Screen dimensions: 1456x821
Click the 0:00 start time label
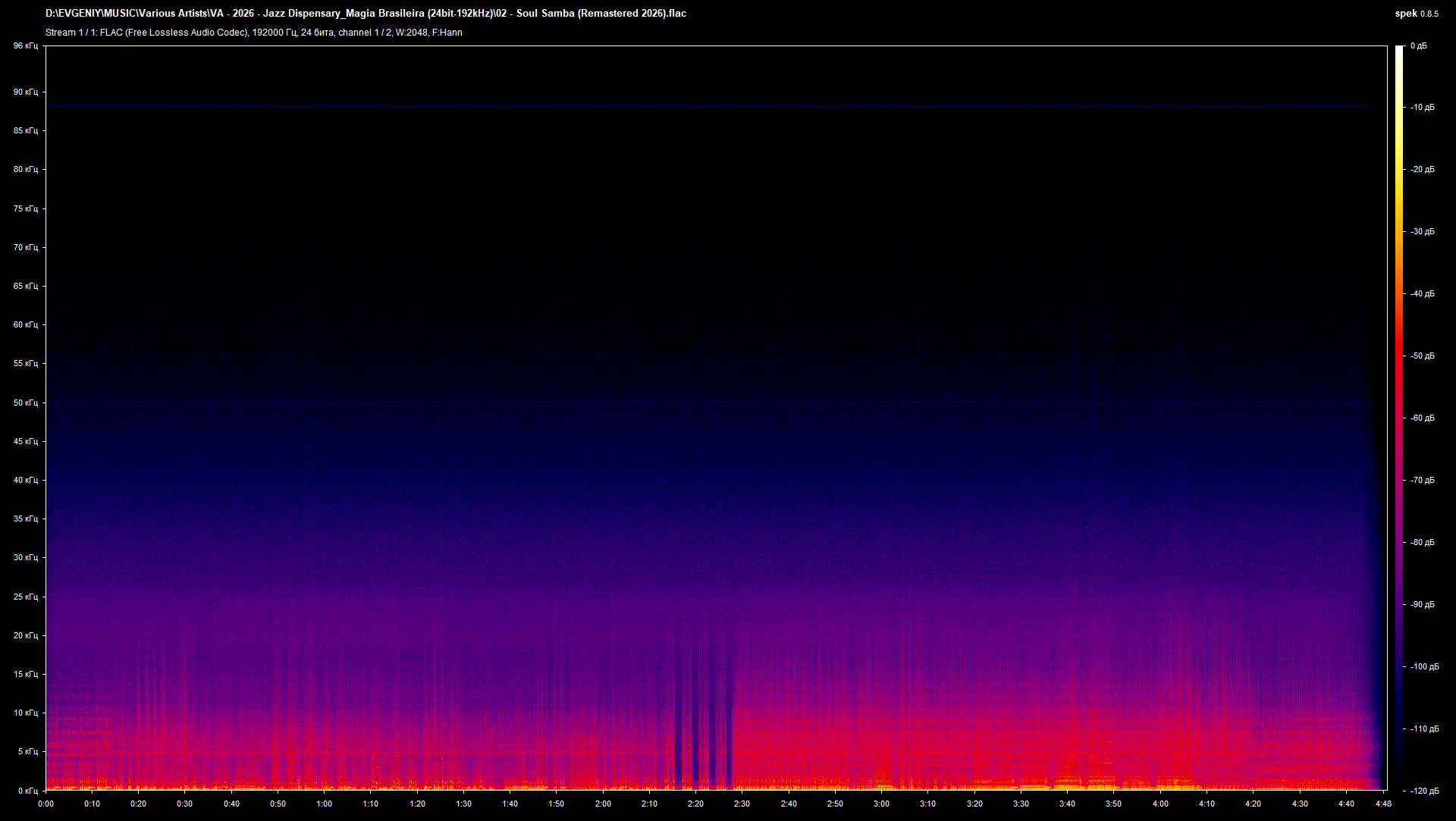(x=45, y=804)
